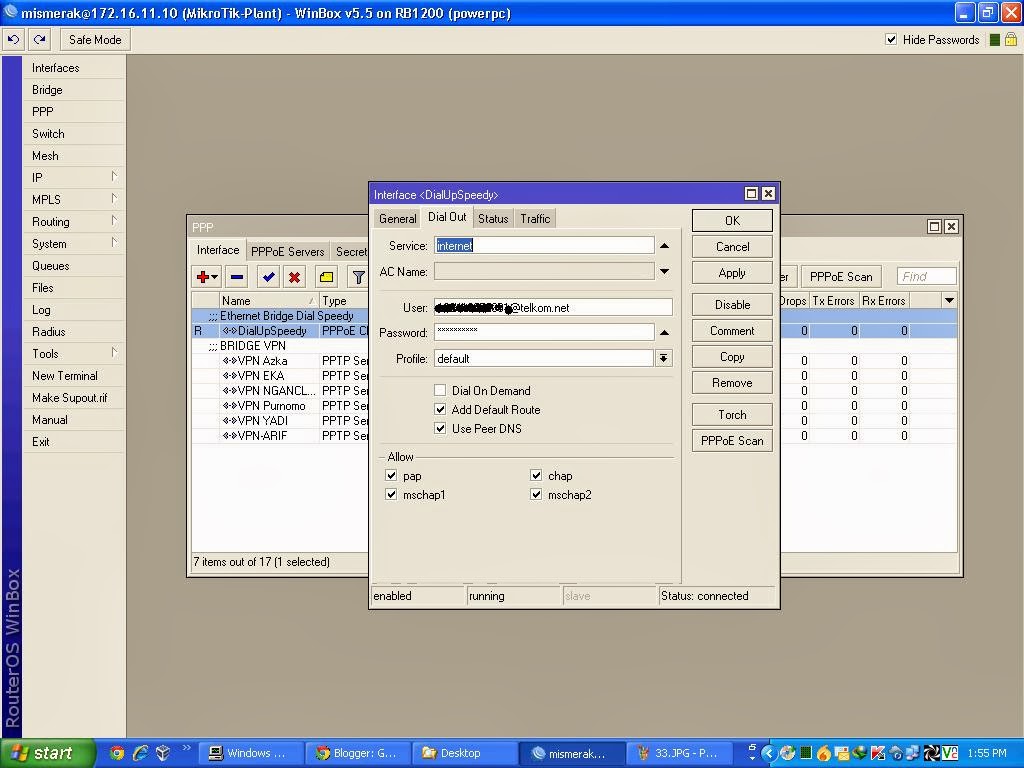Click the Start button
The width and height of the screenshot is (1024, 768).
(x=46, y=753)
